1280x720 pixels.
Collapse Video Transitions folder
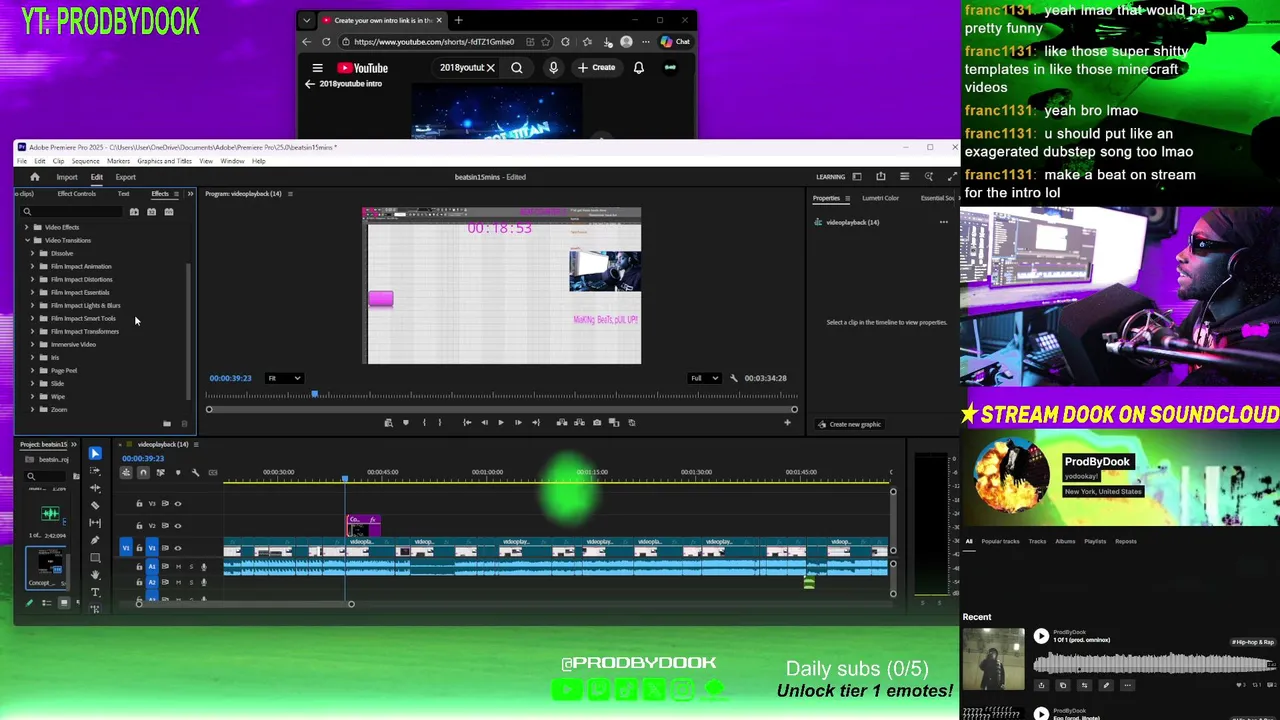click(27, 240)
